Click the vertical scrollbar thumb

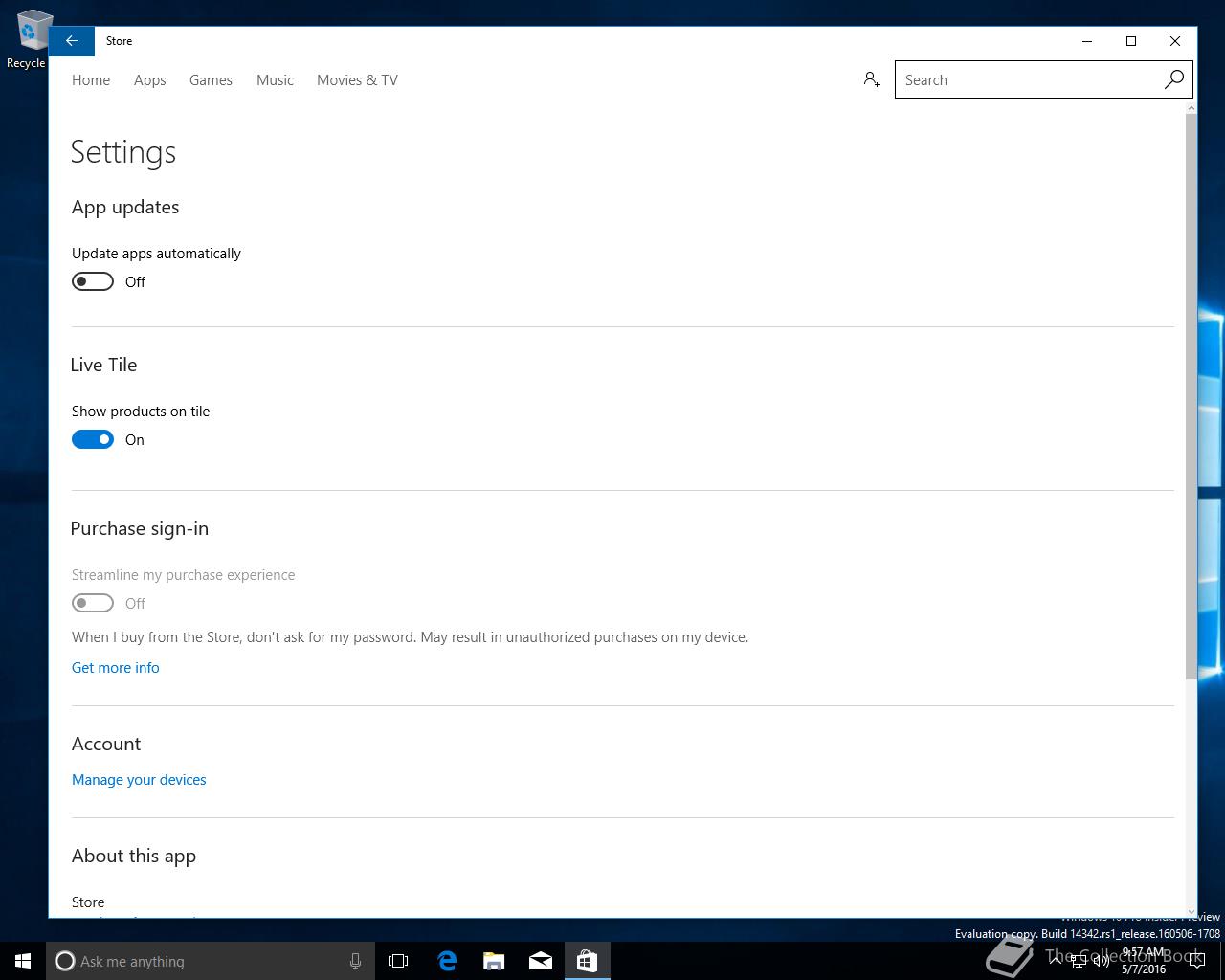(x=1191, y=397)
